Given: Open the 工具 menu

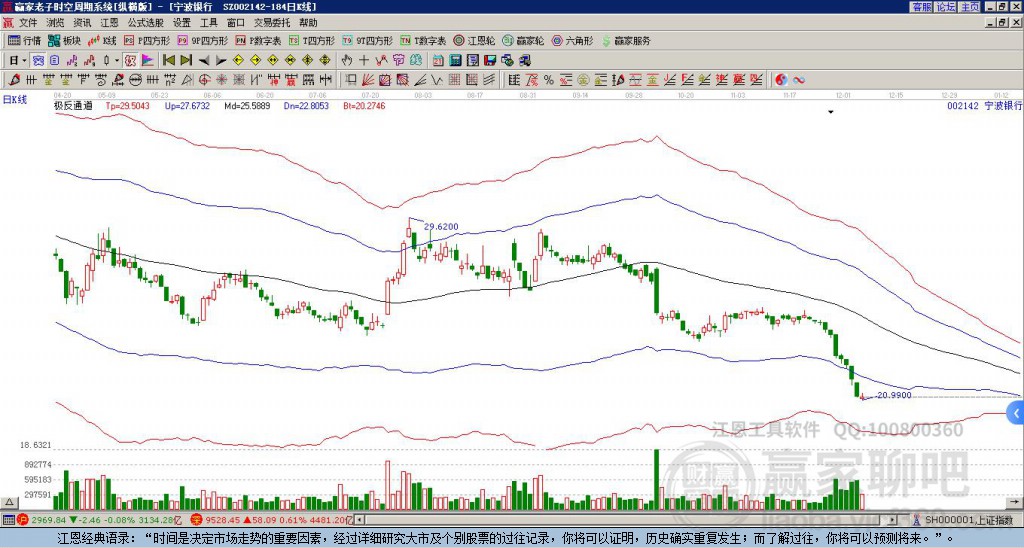Looking at the screenshot, I should (208, 23).
